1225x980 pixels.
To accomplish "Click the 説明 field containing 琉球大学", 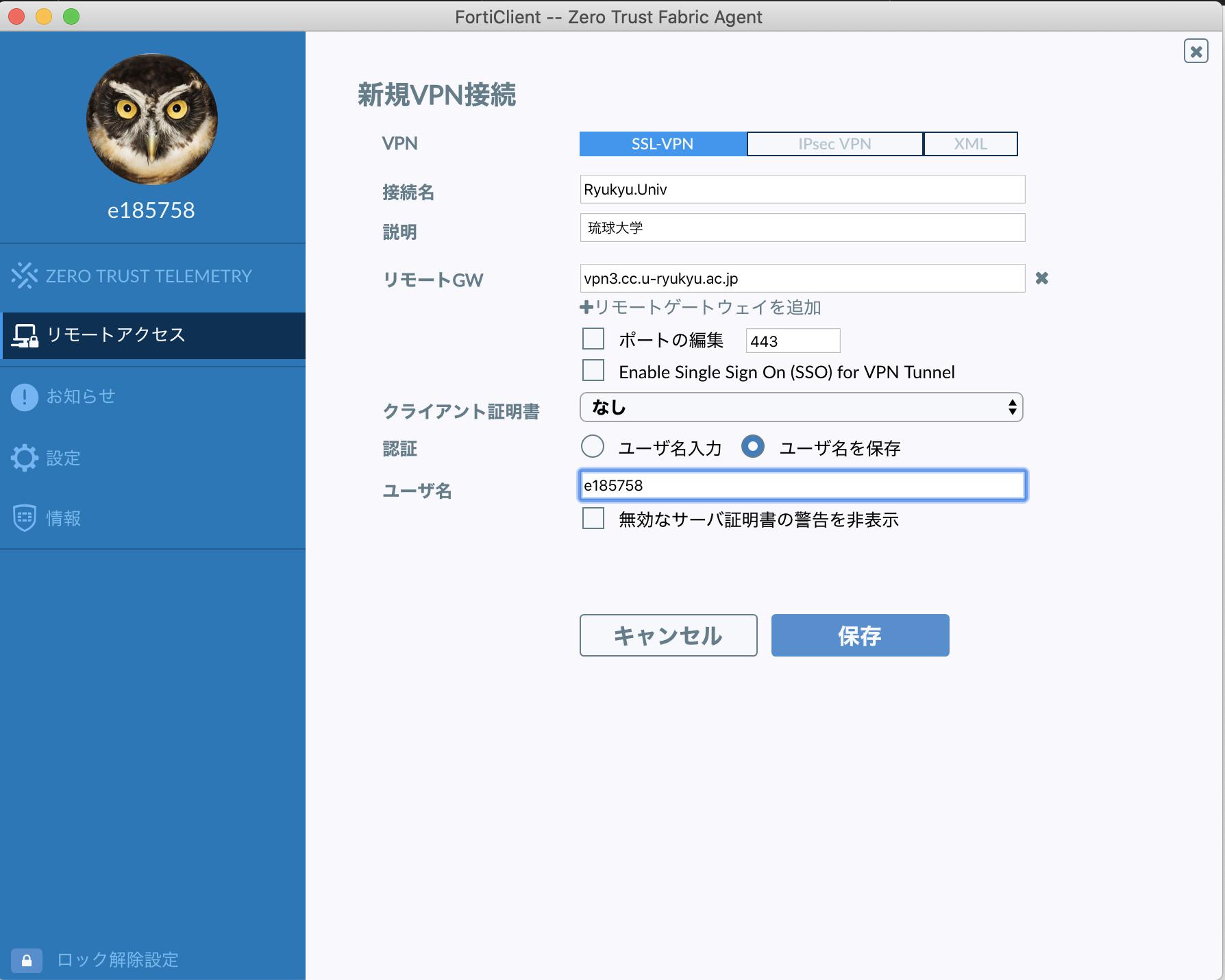I will click(802, 228).
